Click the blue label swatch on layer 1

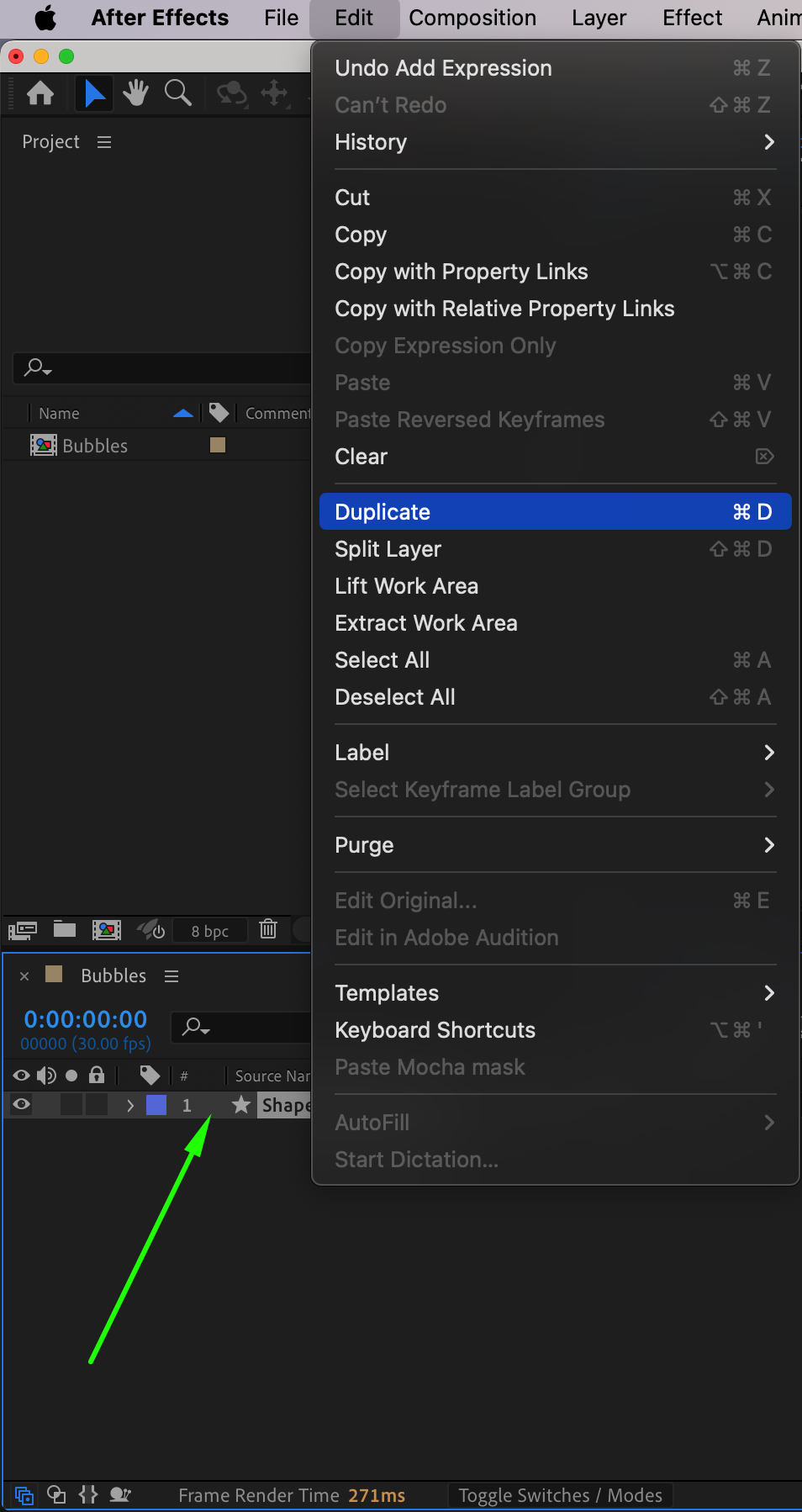click(x=156, y=1105)
